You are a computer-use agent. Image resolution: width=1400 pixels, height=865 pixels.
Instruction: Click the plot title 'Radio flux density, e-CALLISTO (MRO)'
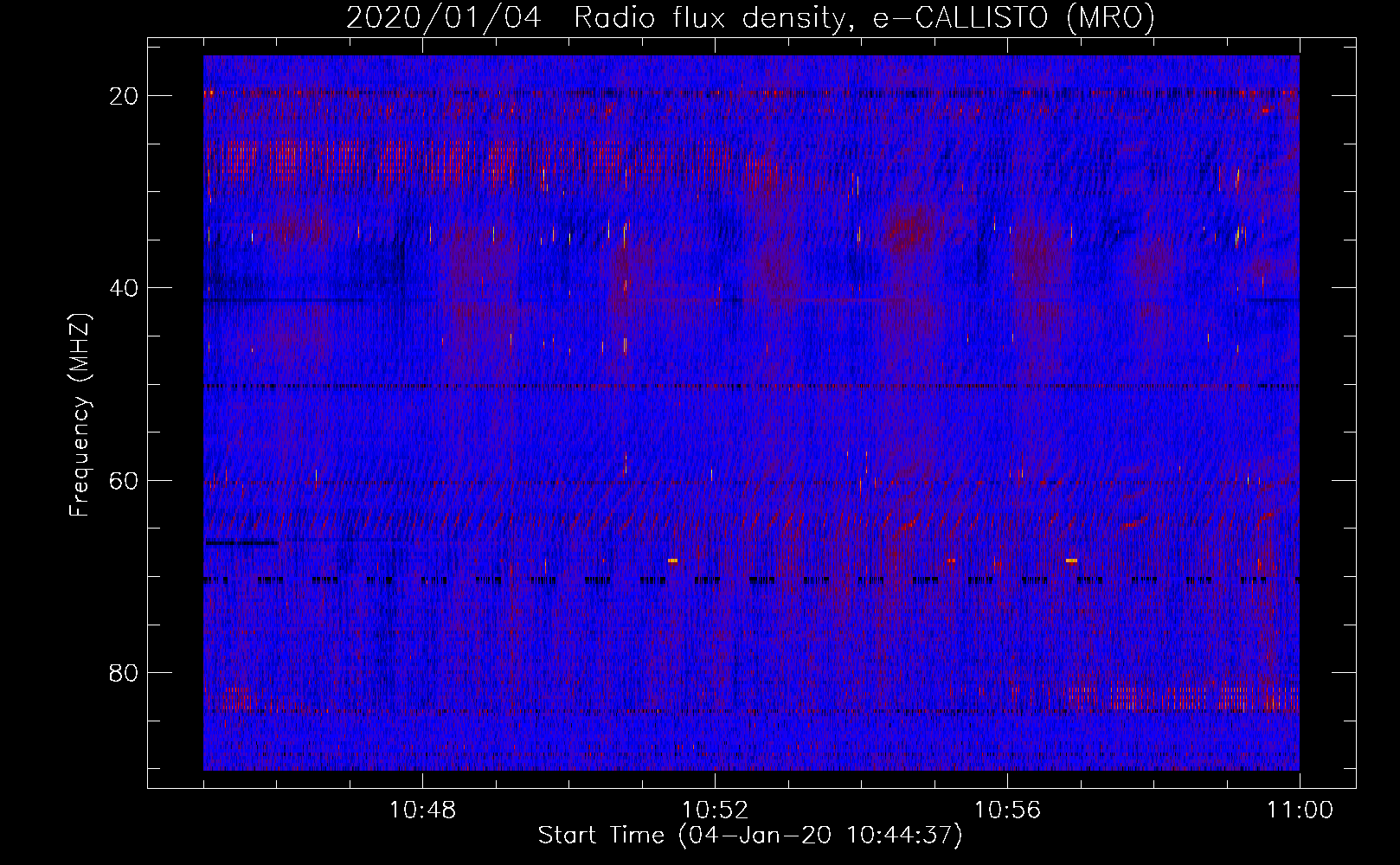point(864,17)
